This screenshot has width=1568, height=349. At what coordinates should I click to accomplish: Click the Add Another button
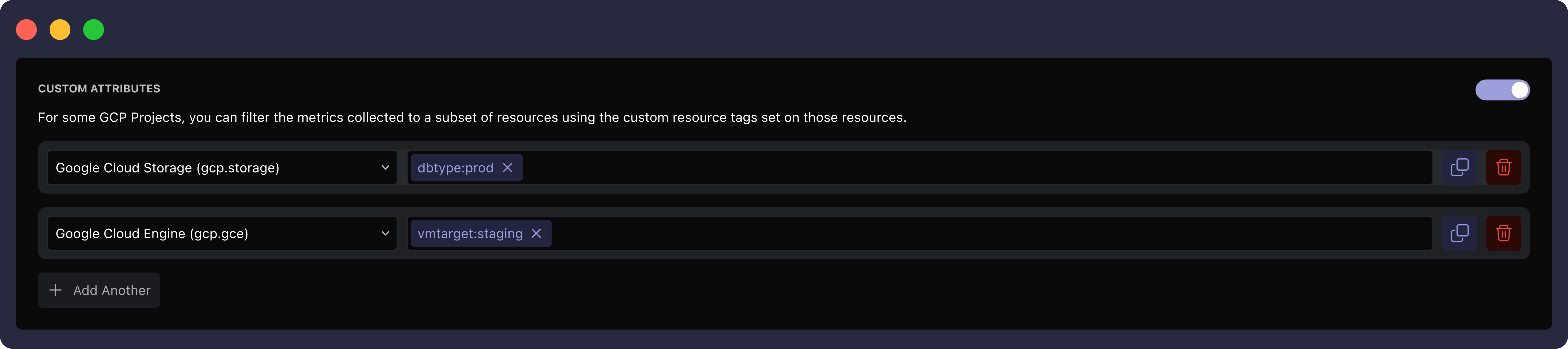point(99,290)
